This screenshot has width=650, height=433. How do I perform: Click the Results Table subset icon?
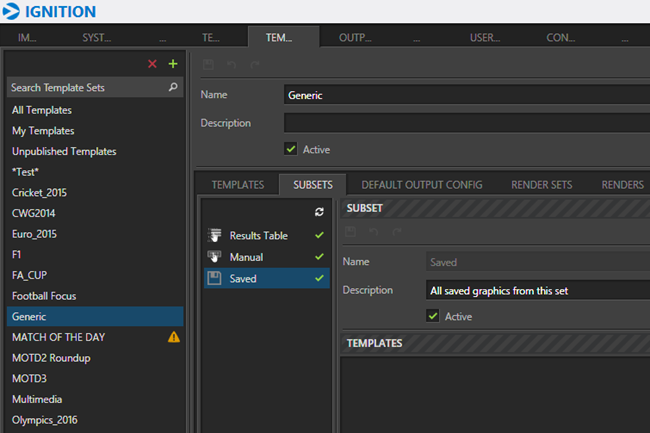pos(214,235)
